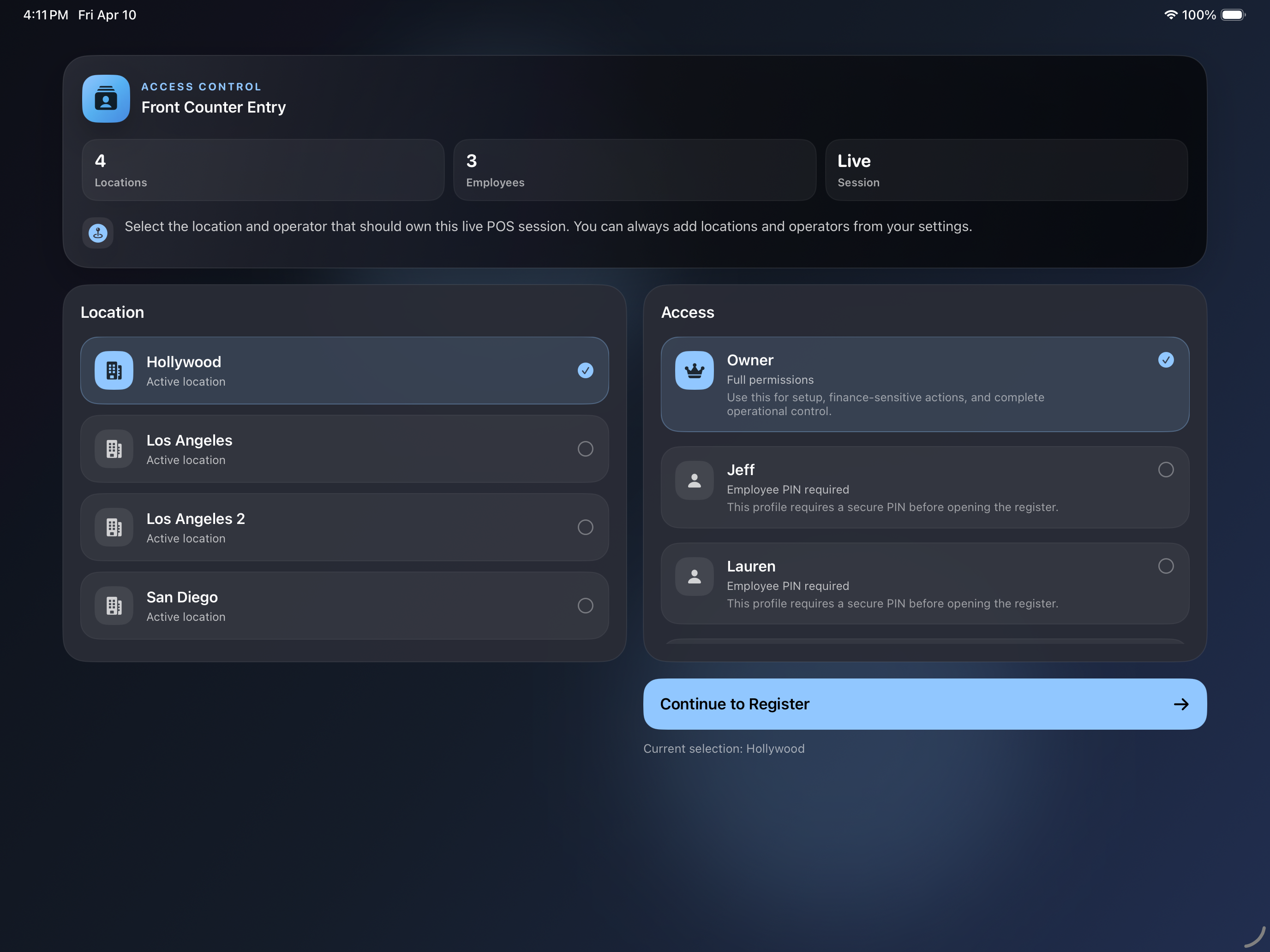
Task: Click the Access Control badge icon
Action: (x=106, y=99)
